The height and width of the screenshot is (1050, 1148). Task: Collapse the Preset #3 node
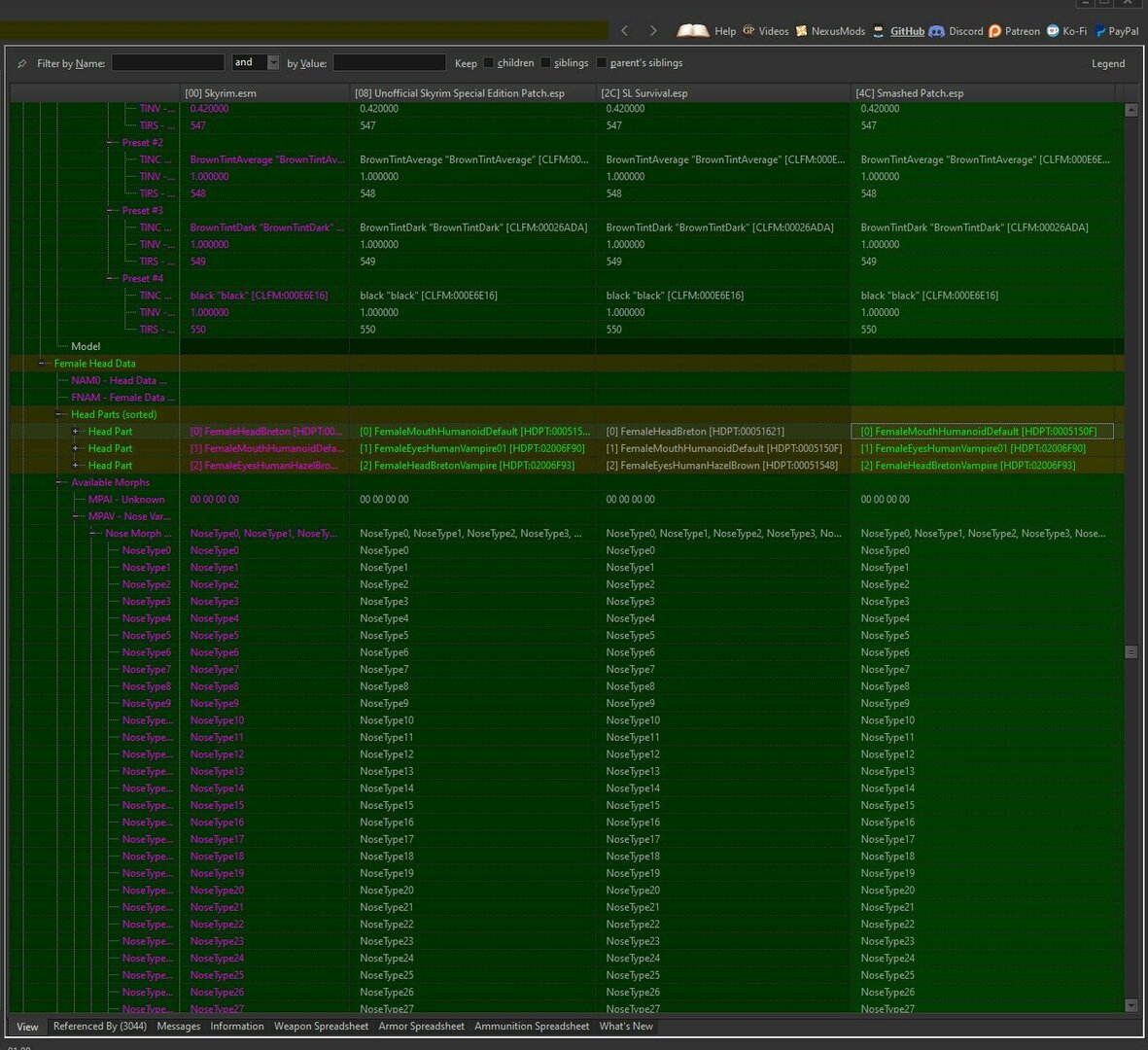[109, 211]
